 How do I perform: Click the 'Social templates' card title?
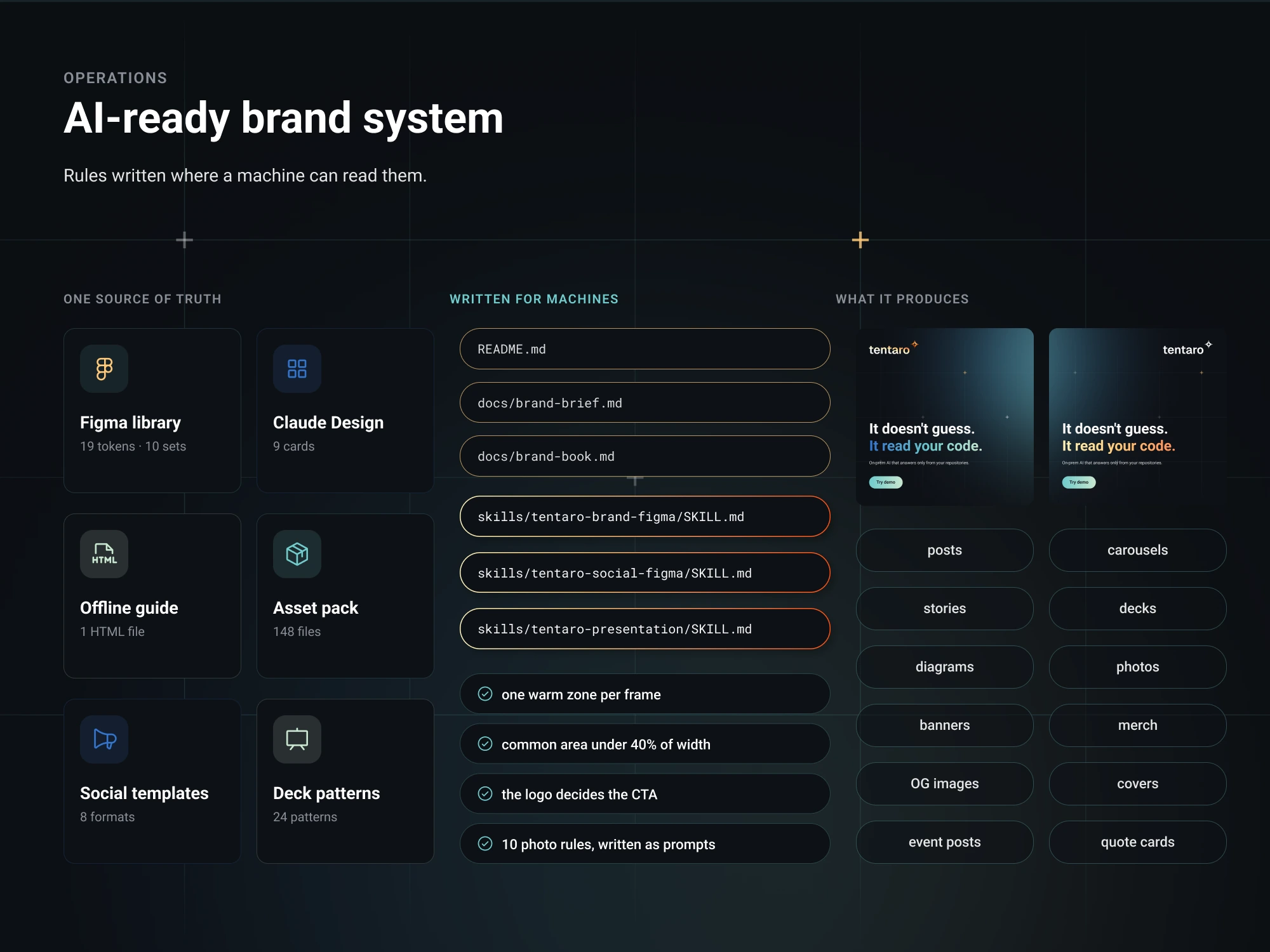pos(144,793)
